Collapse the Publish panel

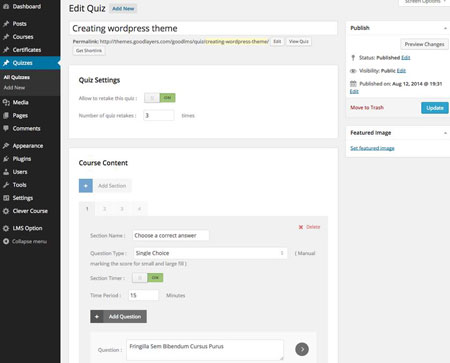445,28
